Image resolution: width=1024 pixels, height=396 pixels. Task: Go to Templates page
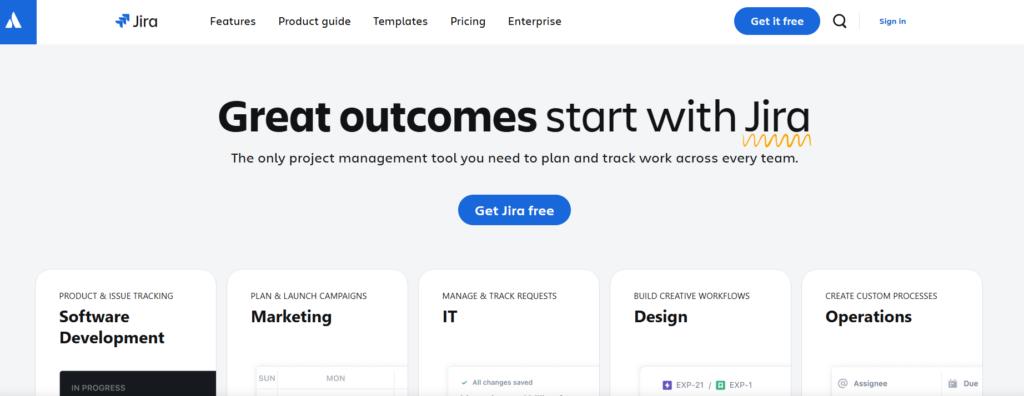click(x=400, y=21)
